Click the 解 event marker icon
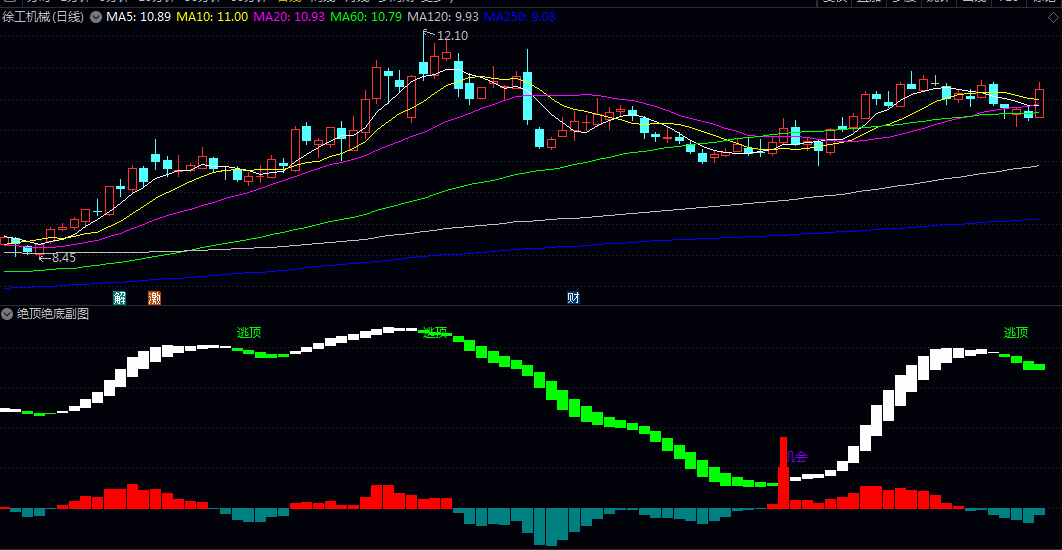The width and height of the screenshot is (1062, 550). point(119,297)
